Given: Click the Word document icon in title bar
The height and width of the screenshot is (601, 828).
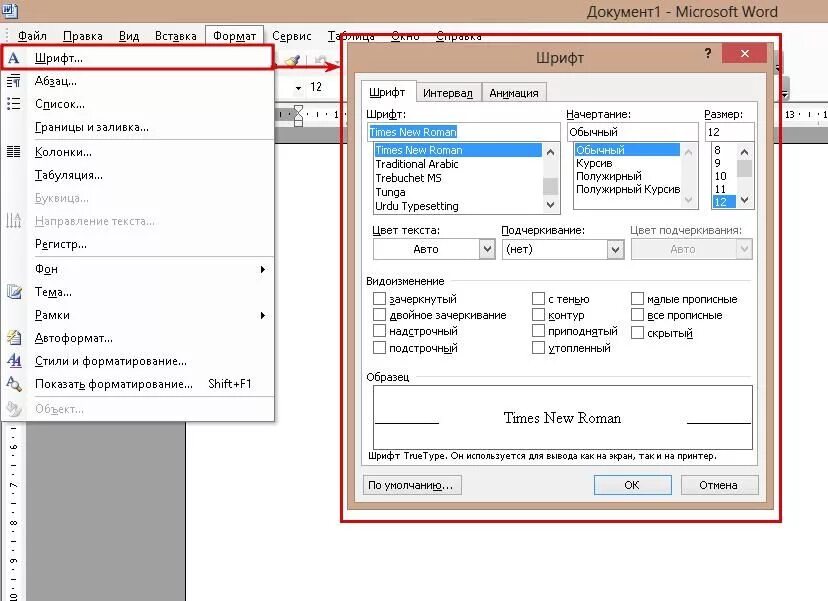Looking at the screenshot, I should pyautogui.click(x=10, y=10).
